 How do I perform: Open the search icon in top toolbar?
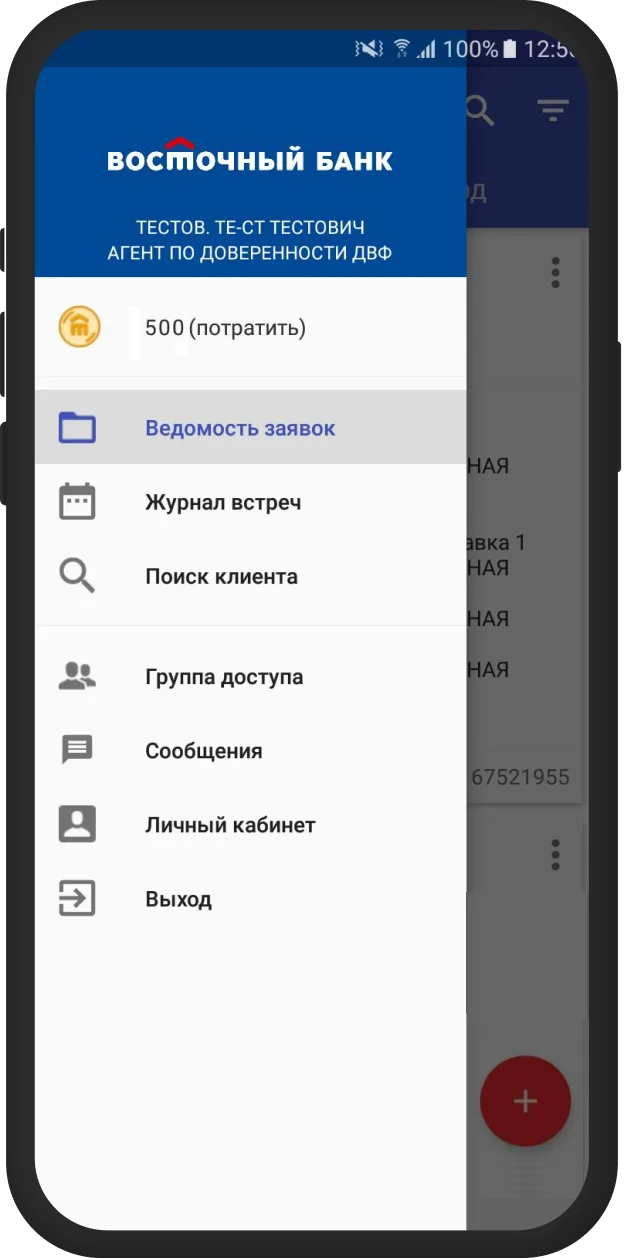(x=480, y=110)
